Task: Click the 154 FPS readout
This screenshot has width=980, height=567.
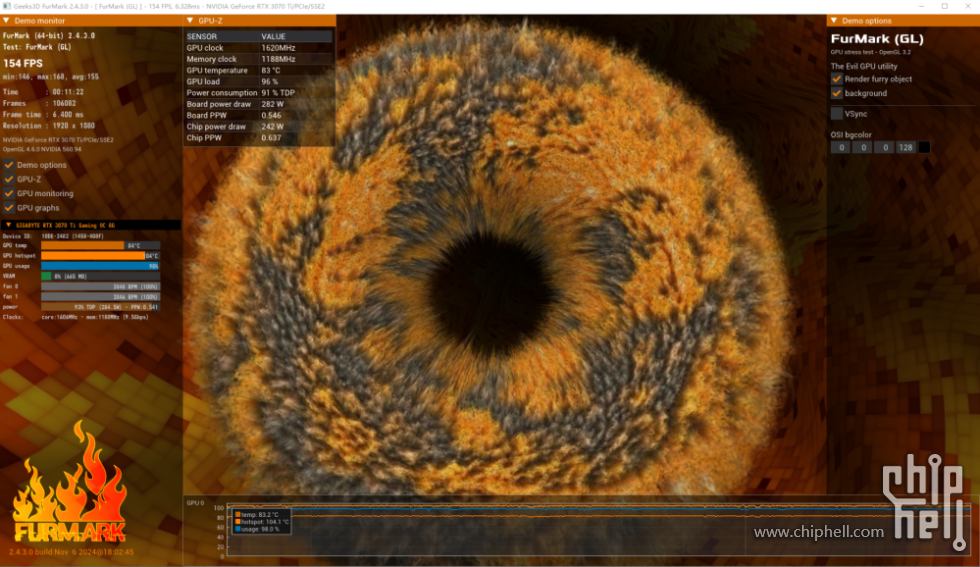Action: [x=23, y=63]
